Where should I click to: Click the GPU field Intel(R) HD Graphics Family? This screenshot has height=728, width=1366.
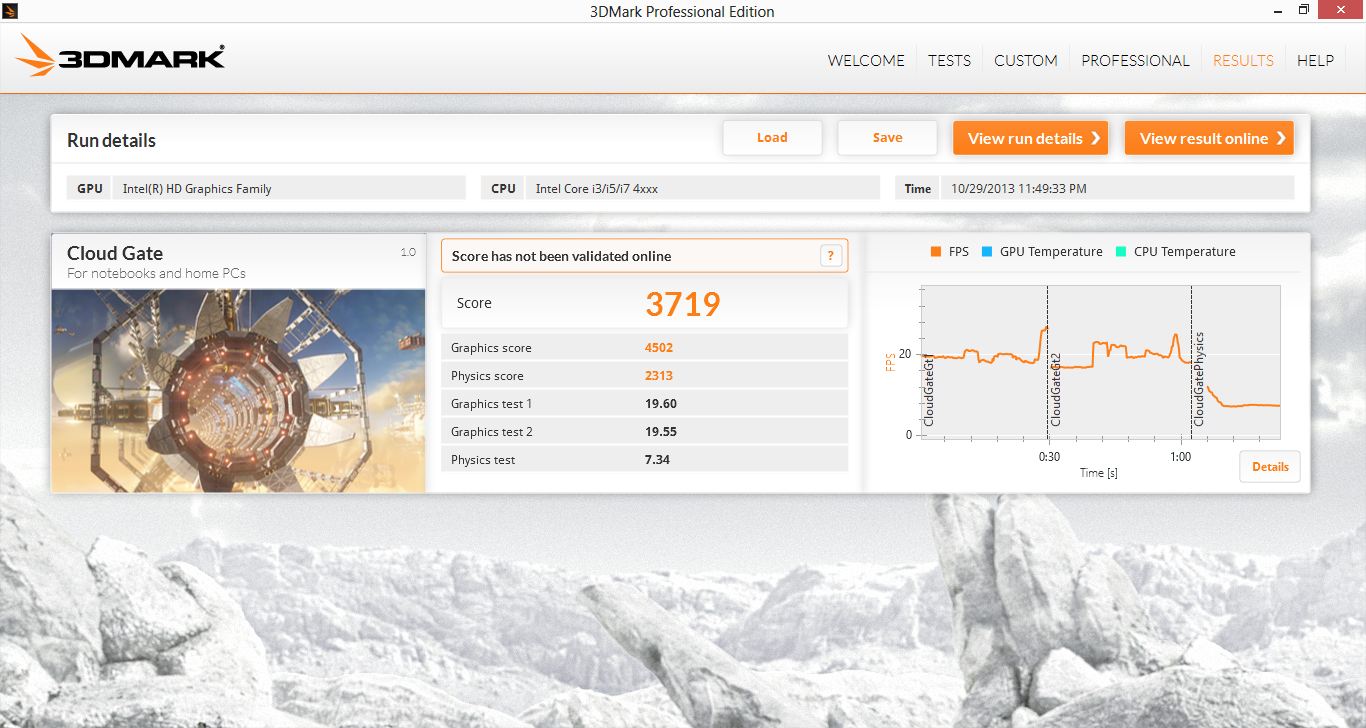tap(289, 188)
